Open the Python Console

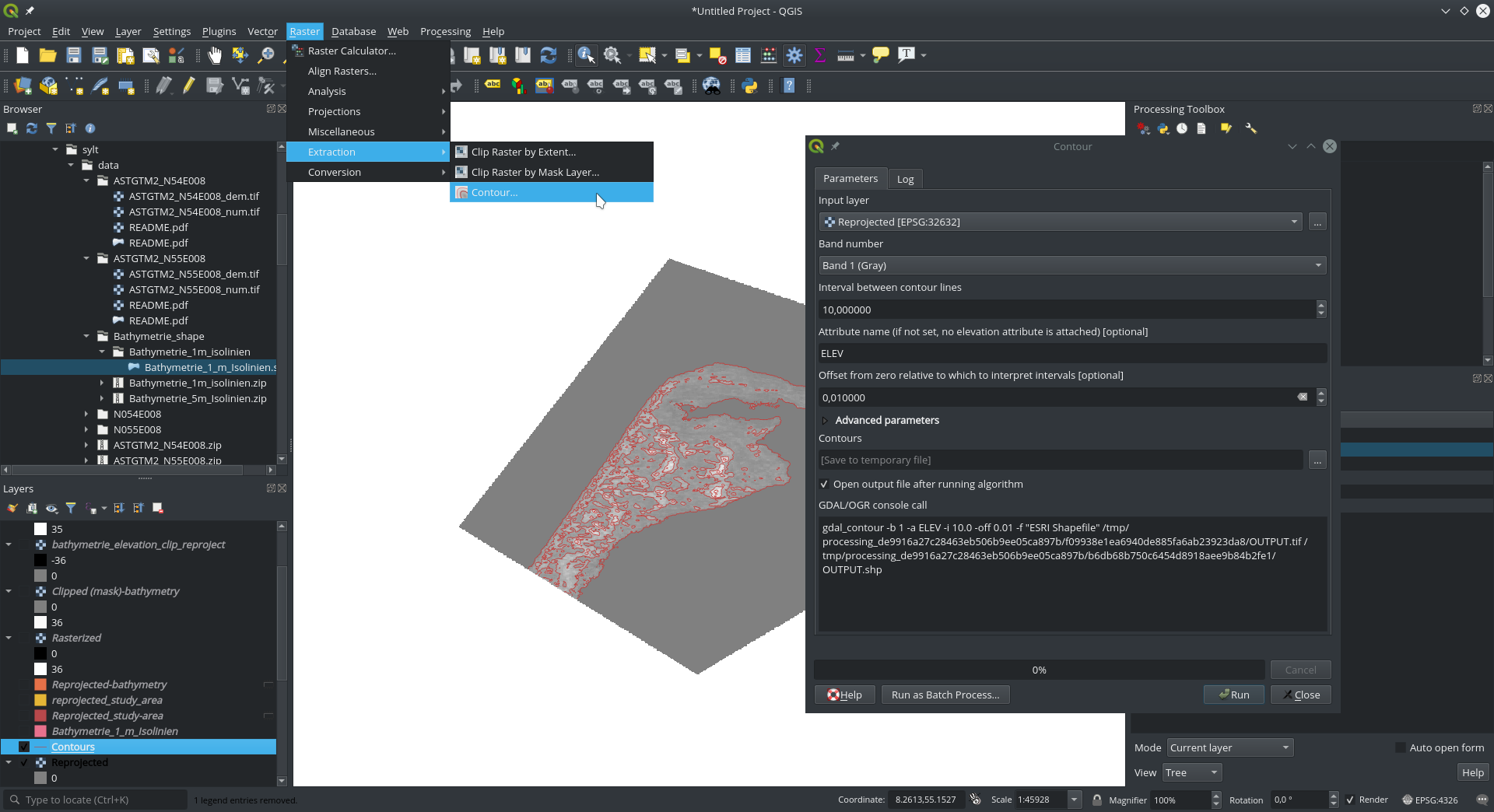pyautogui.click(x=750, y=86)
